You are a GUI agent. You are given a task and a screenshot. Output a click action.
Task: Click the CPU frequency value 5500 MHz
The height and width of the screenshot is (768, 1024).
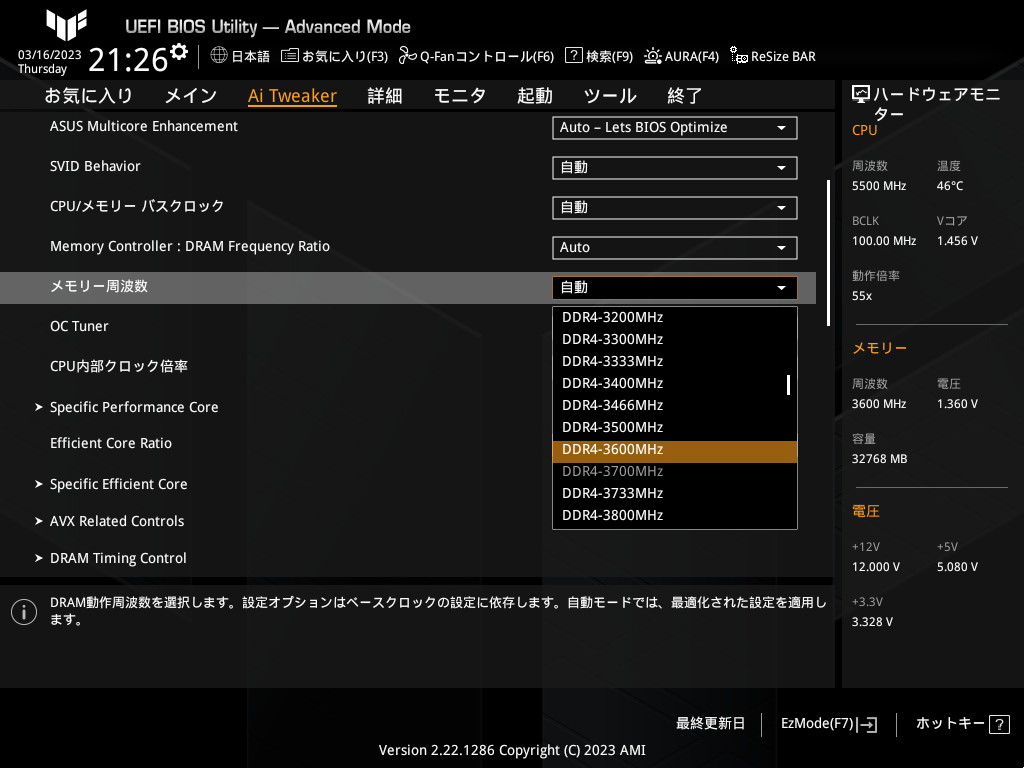[879, 186]
